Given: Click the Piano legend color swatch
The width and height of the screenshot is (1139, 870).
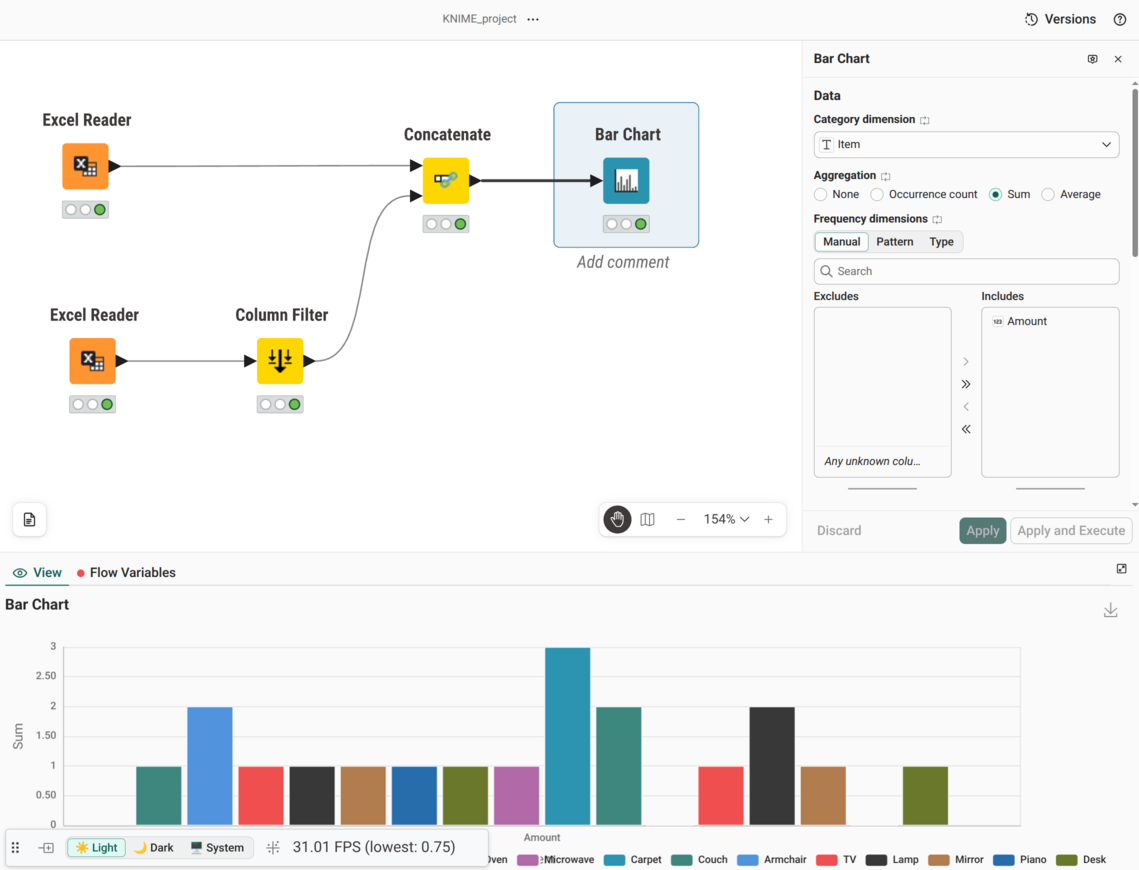Looking at the screenshot, I should [1004, 860].
